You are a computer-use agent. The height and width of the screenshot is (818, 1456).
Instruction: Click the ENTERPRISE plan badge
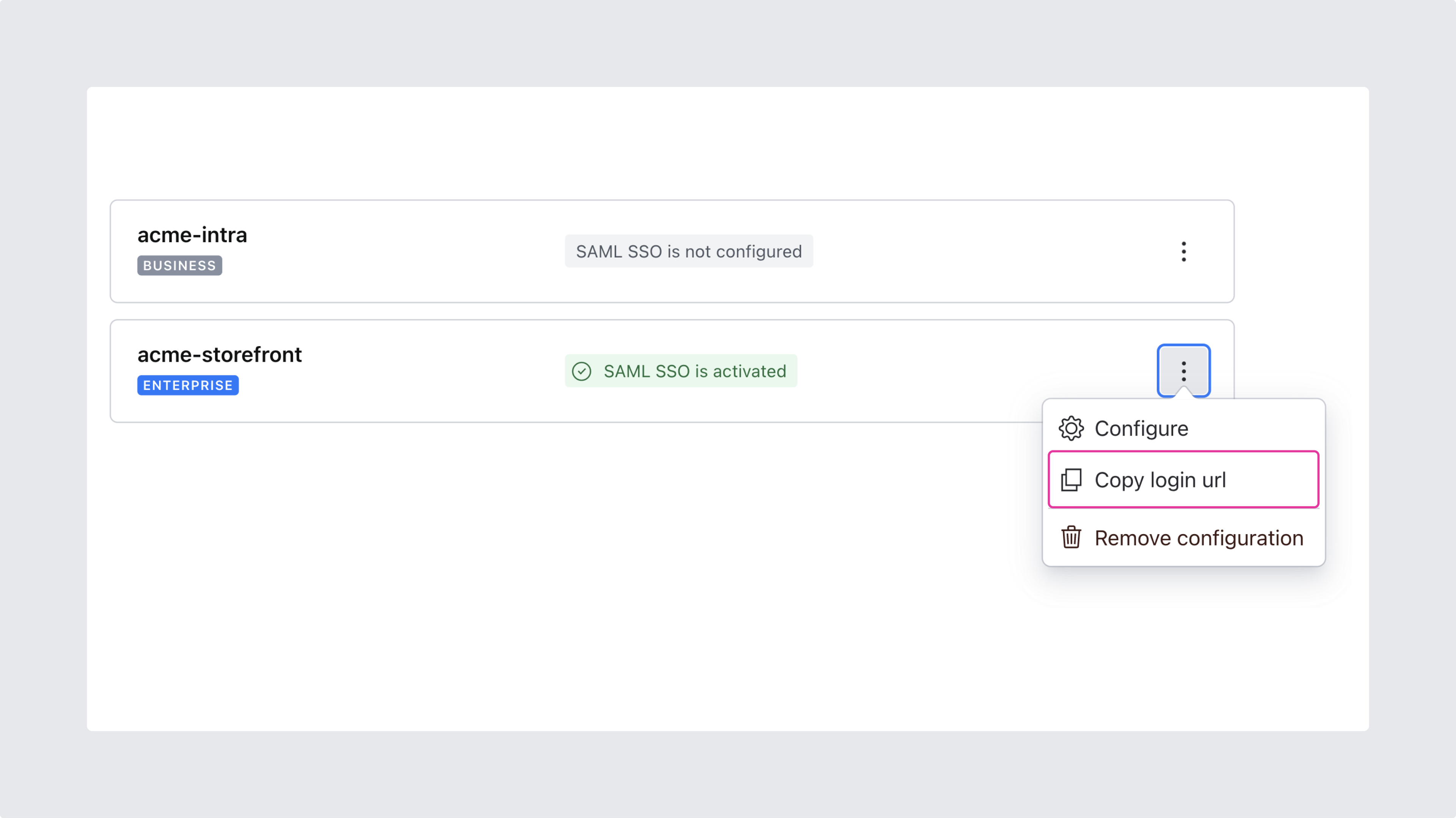coord(188,385)
